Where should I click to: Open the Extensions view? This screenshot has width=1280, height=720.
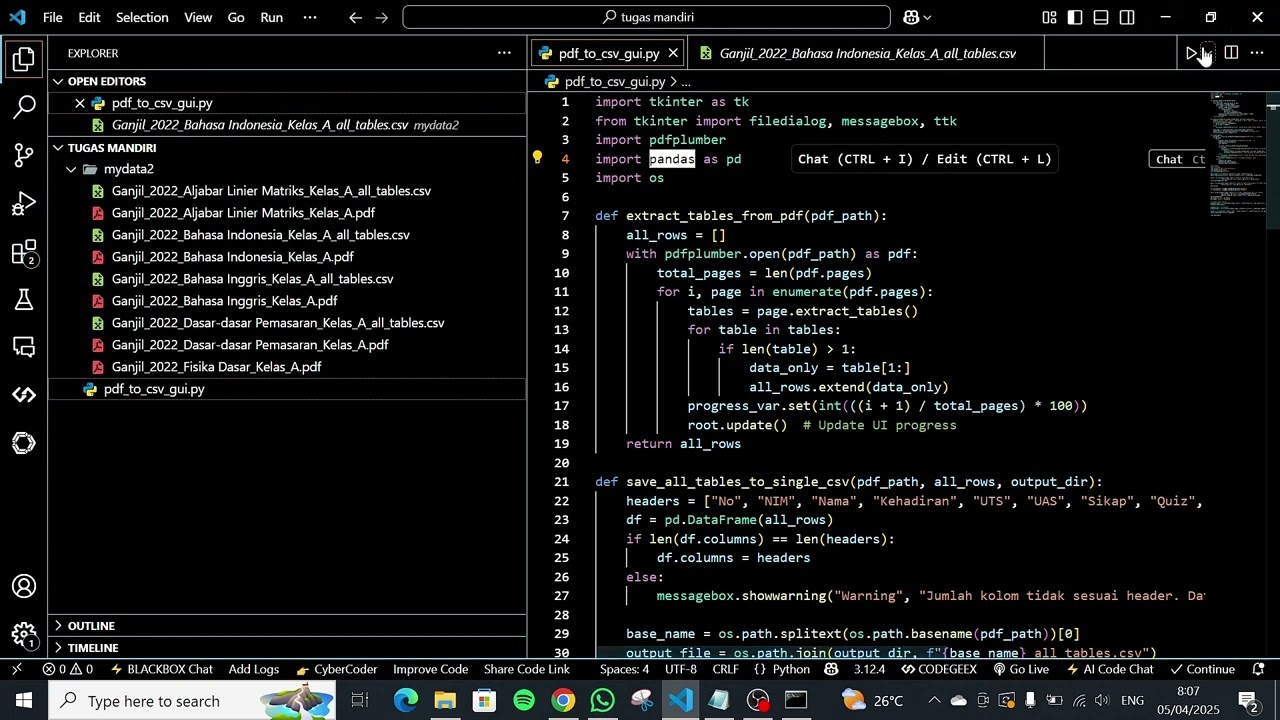coord(24,253)
